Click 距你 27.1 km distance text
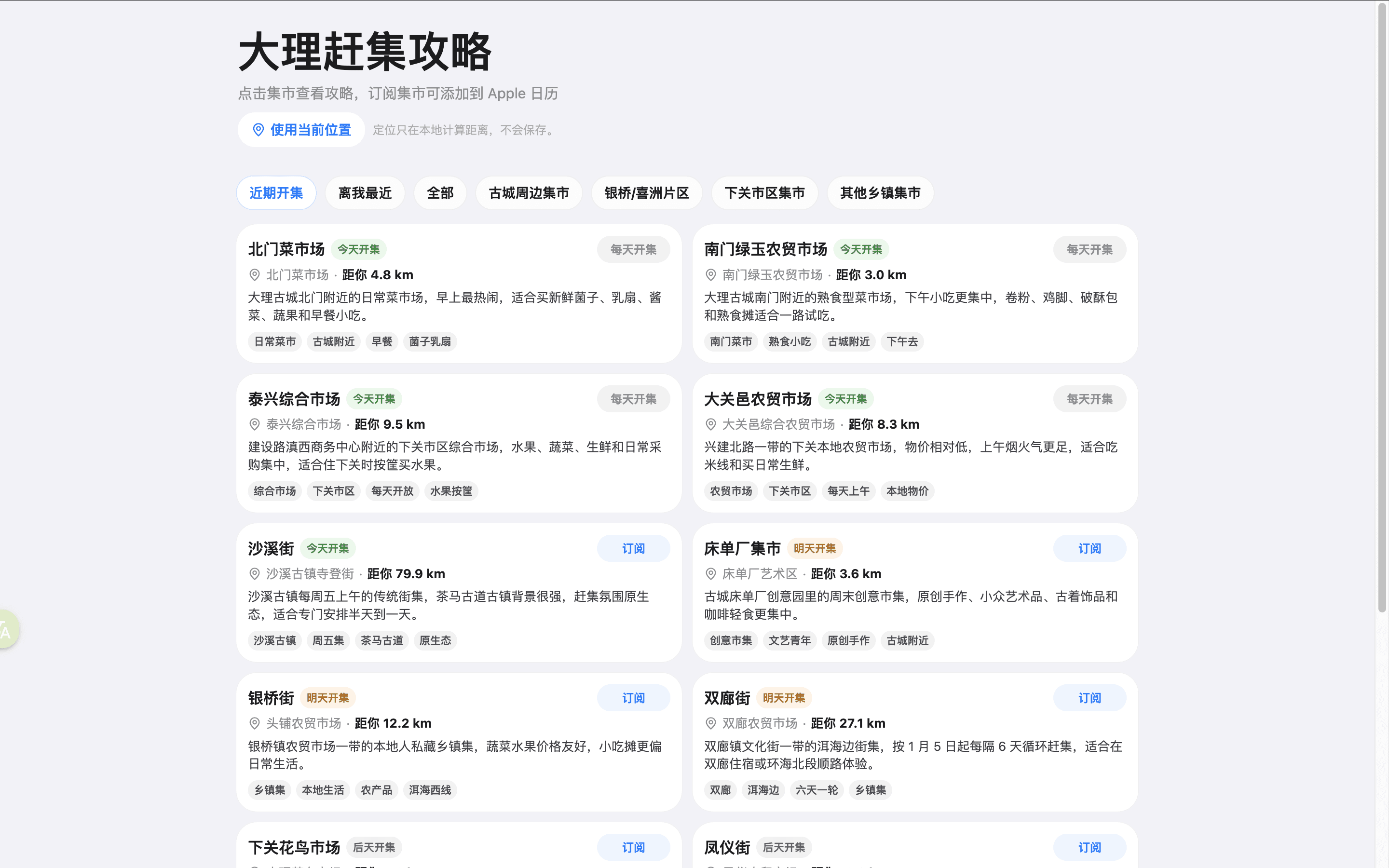Screen dimensions: 1389x868 click(x=848, y=723)
